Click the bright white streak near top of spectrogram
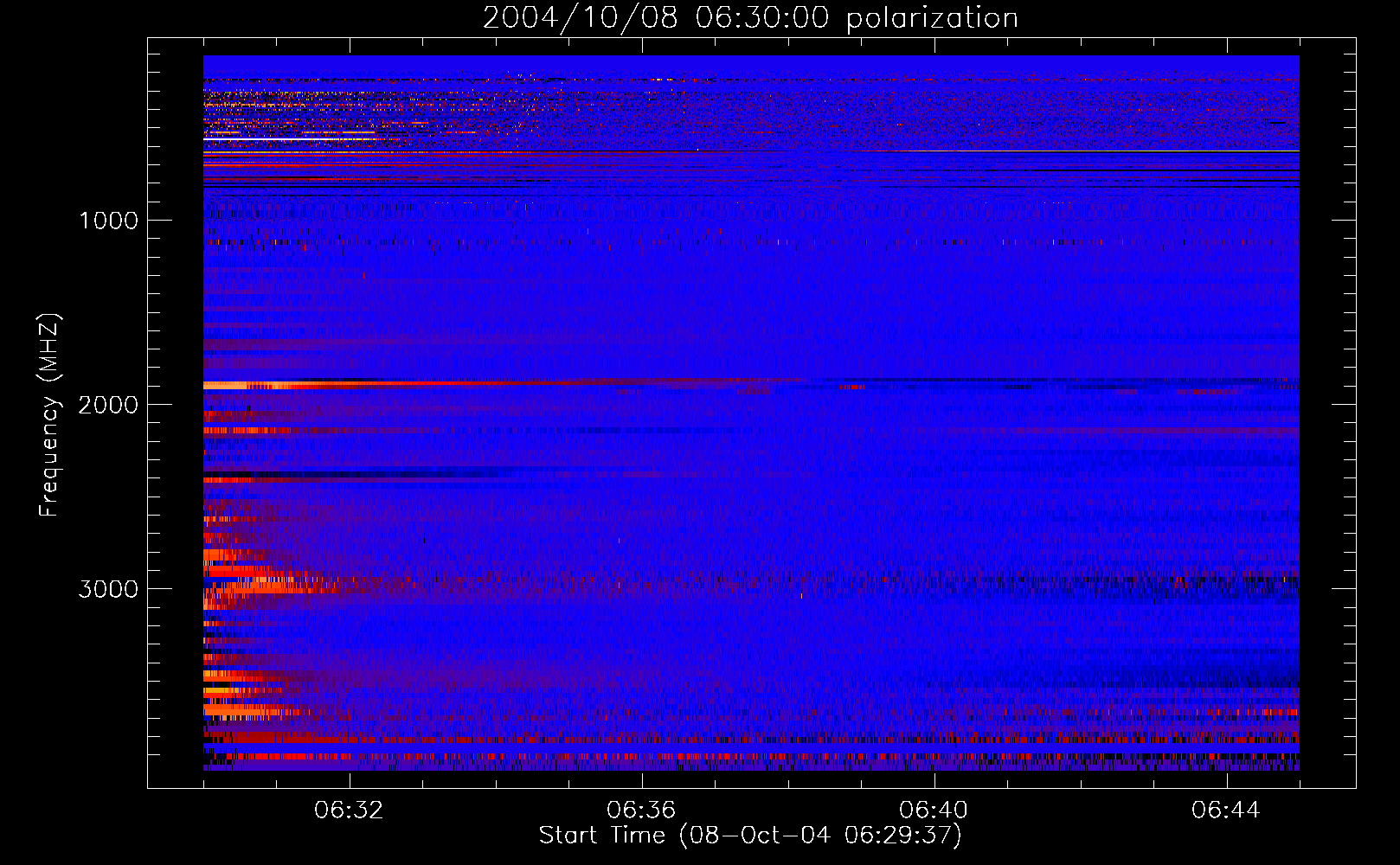Viewport: 1400px width, 865px height. (290, 138)
